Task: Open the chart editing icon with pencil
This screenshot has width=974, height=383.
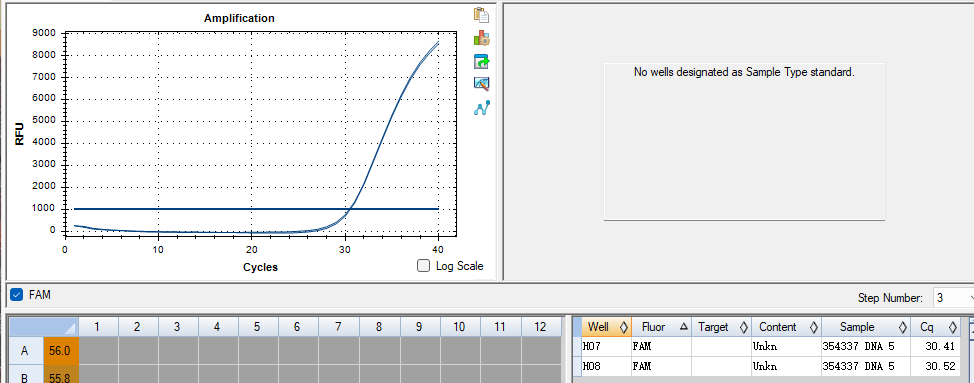Action: click(481, 84)
